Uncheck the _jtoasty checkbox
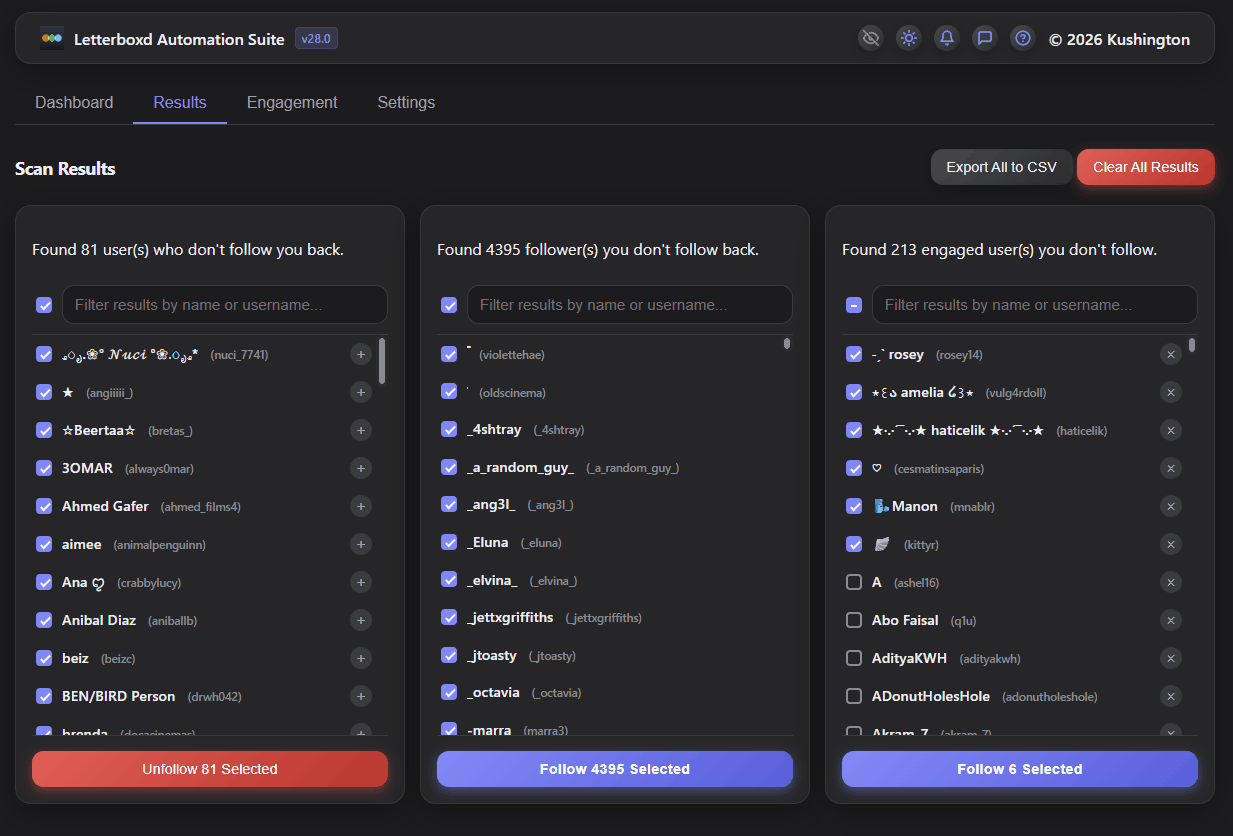The image size is (1233, 836). 449,655
